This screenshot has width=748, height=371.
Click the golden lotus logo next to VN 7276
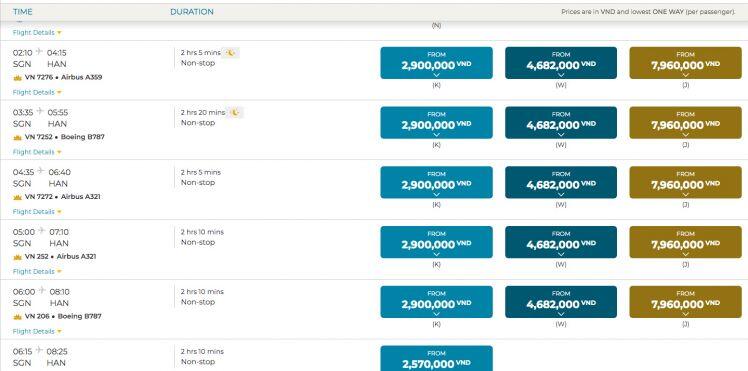pos(18,78)
